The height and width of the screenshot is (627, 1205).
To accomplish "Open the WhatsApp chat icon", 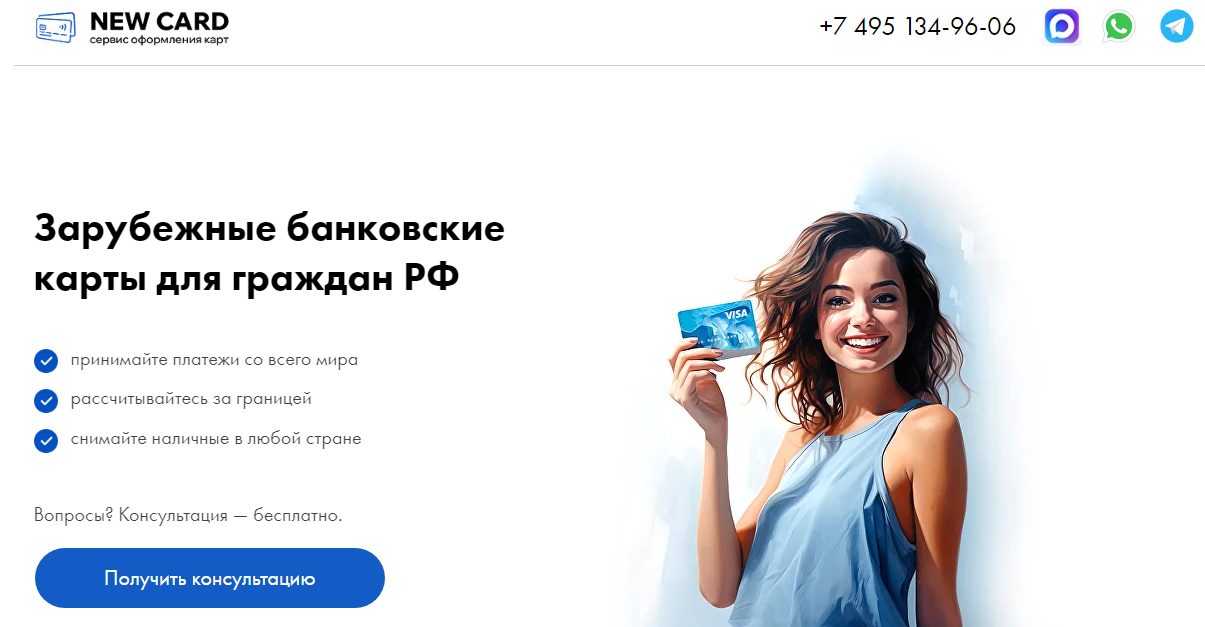I will tap(1119, 26).
